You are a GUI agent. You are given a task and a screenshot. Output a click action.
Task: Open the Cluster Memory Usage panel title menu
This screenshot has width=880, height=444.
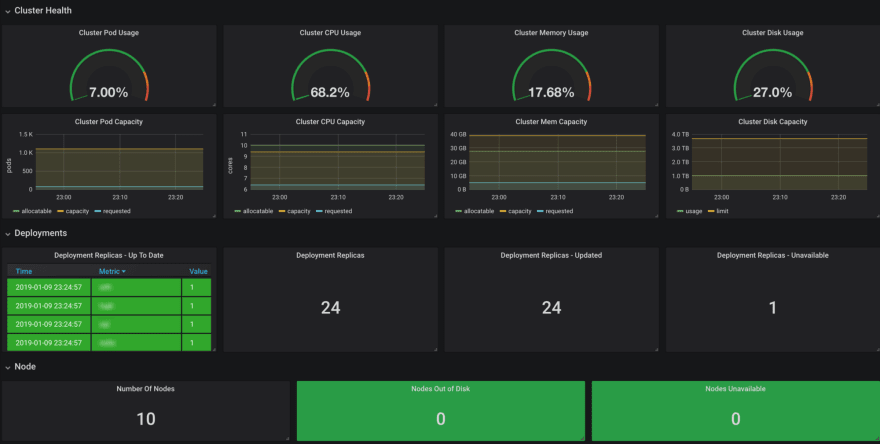click(x=551, y=33)
